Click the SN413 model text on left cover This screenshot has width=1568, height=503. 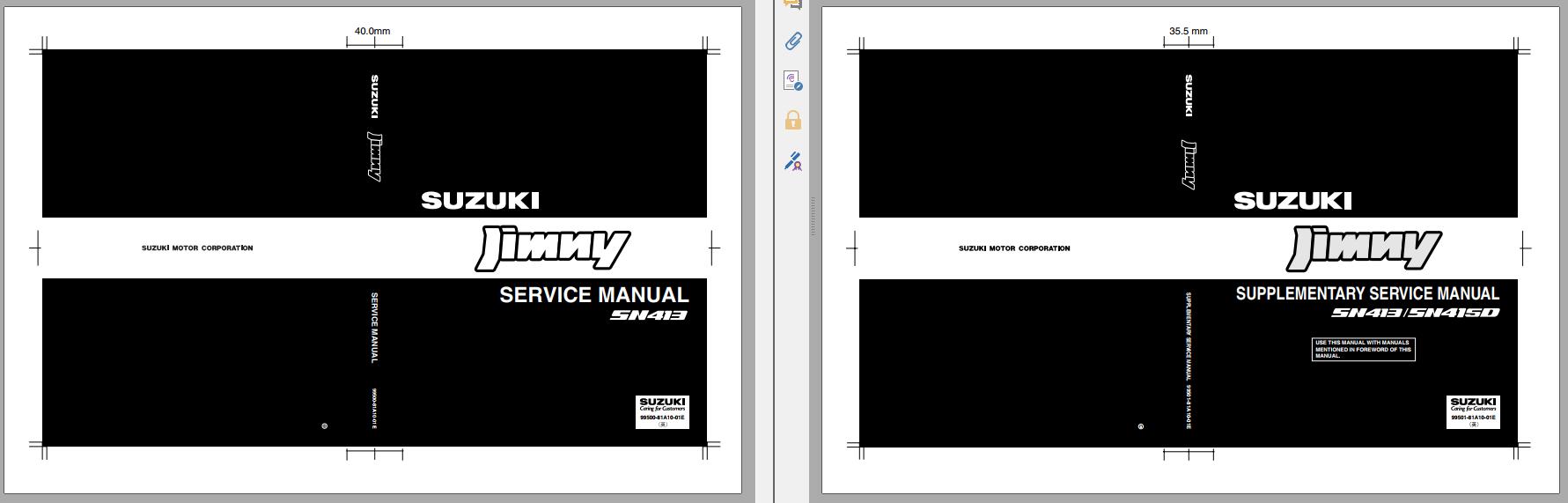[x=649, y=315]
